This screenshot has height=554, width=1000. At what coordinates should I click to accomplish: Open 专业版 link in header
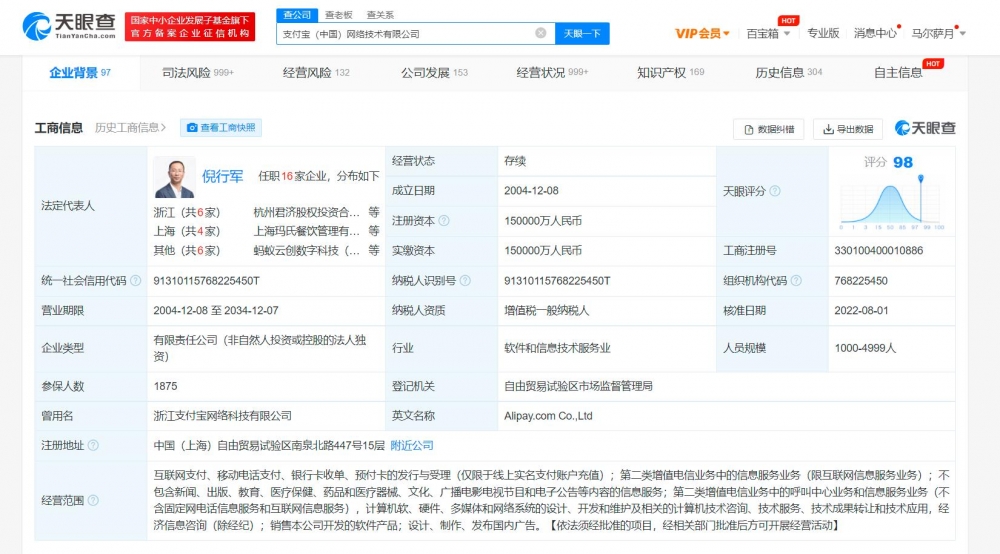pyautogui.click(x=823, y=33)
